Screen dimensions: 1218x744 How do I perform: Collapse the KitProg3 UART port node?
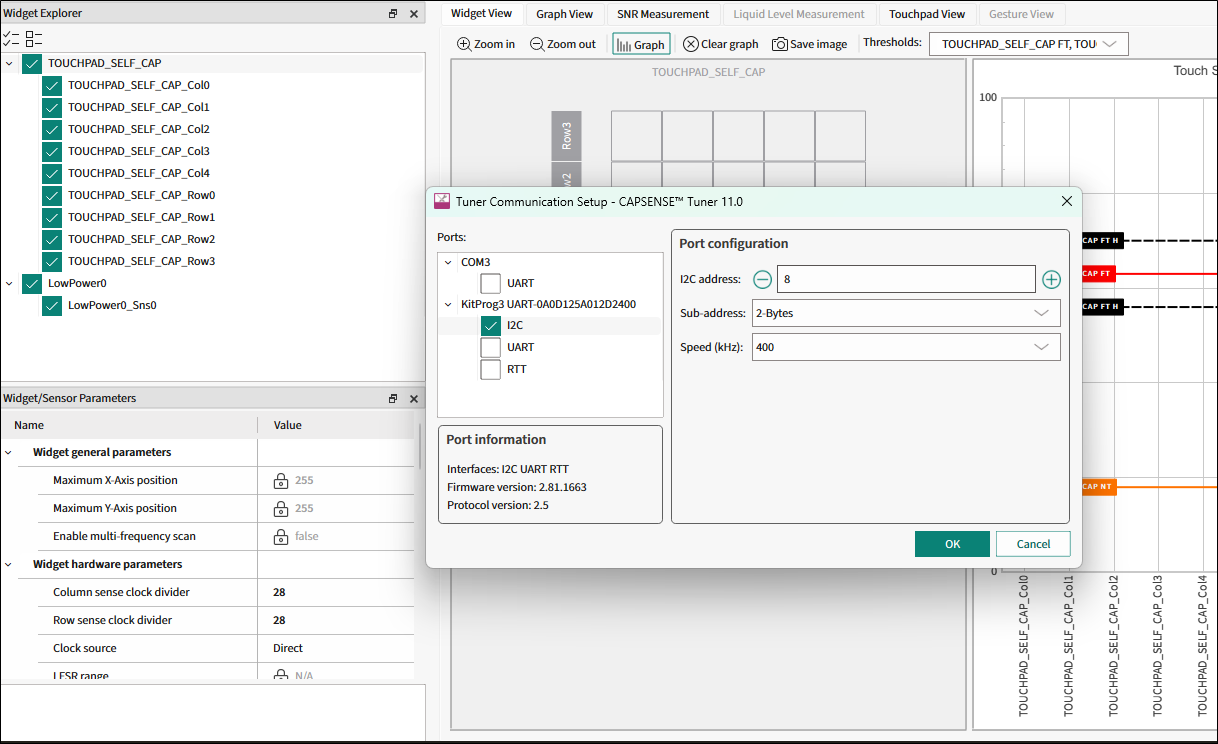448,304
